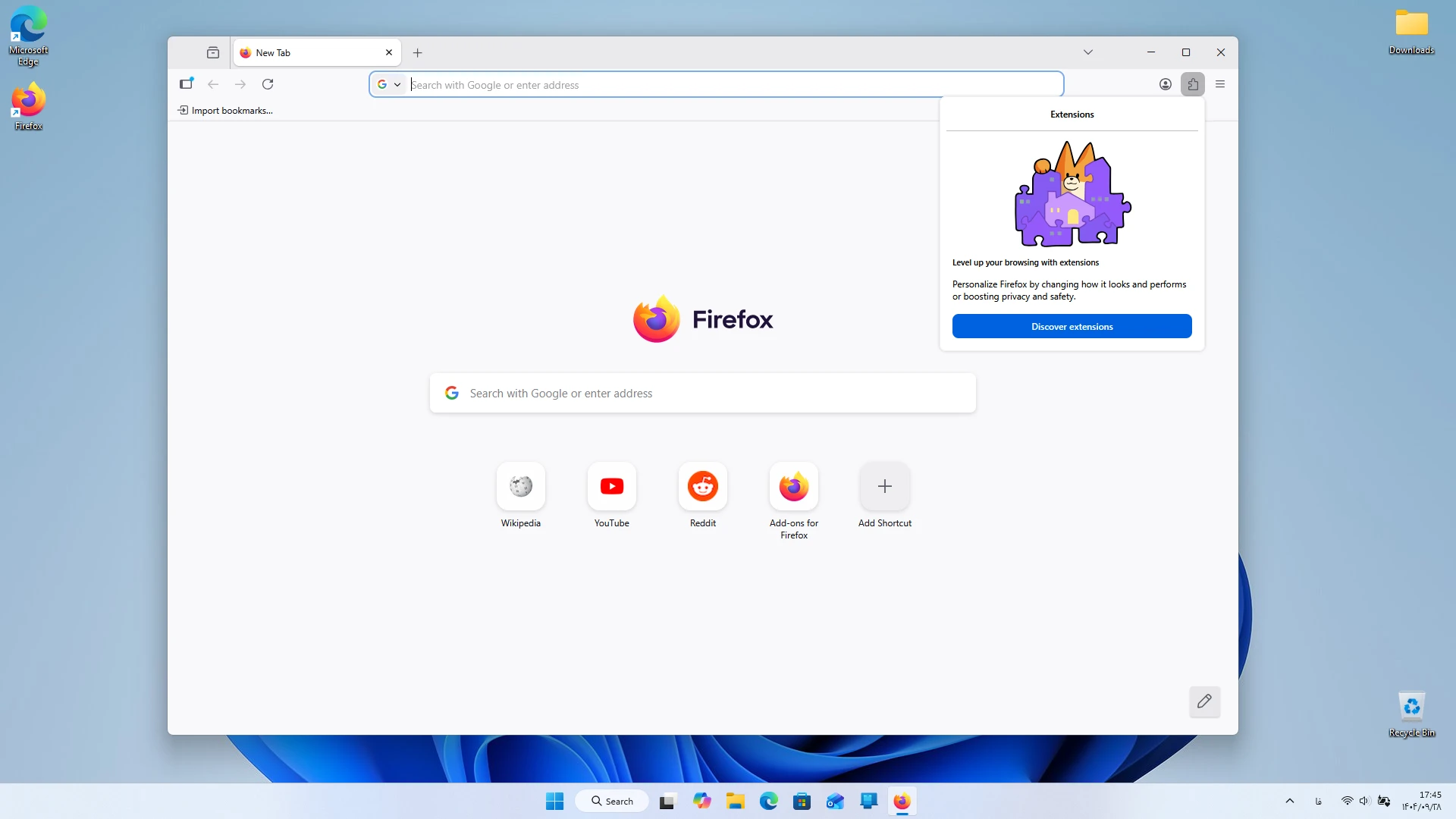Open Task View from the taskbar
Viewport: 1456px width, 819px height.
[667, 801]
